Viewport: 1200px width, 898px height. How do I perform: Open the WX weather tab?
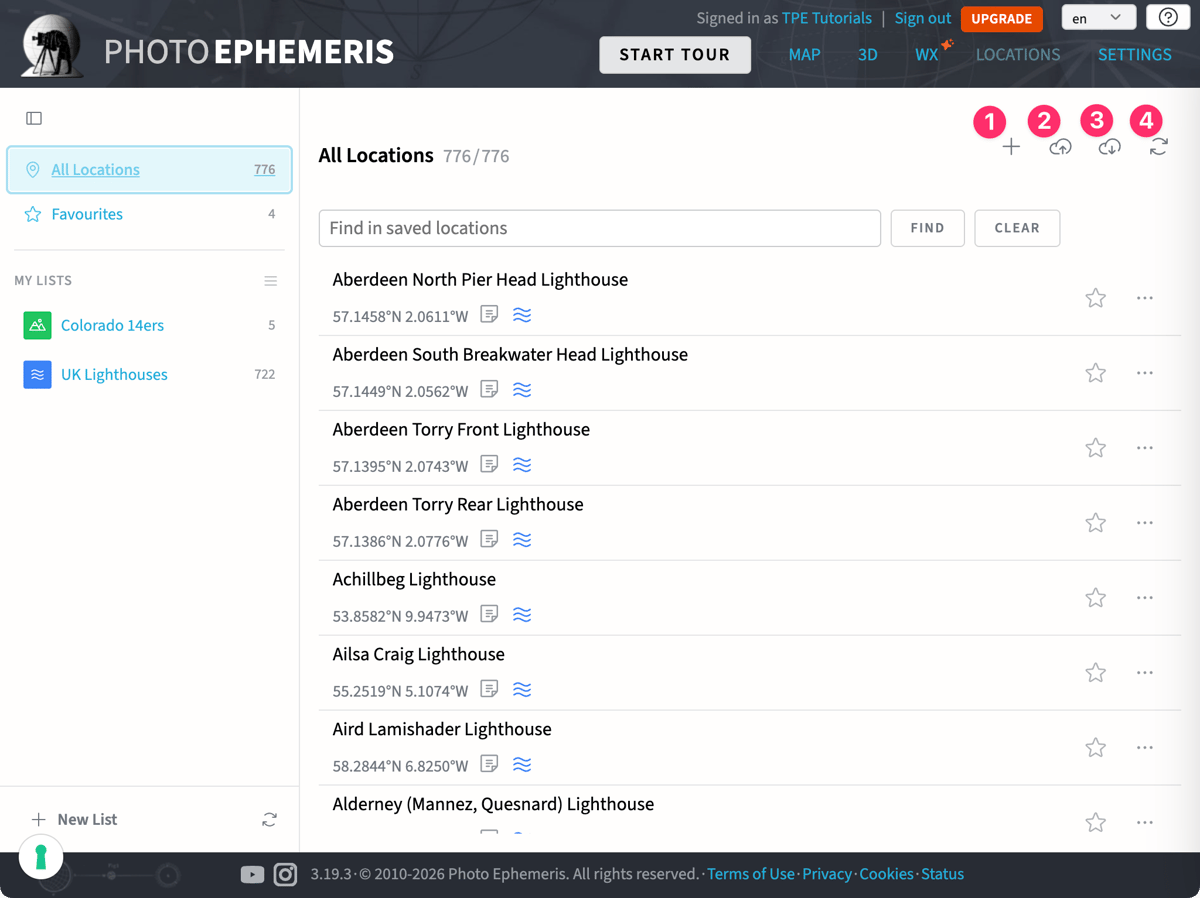(927, 55)
